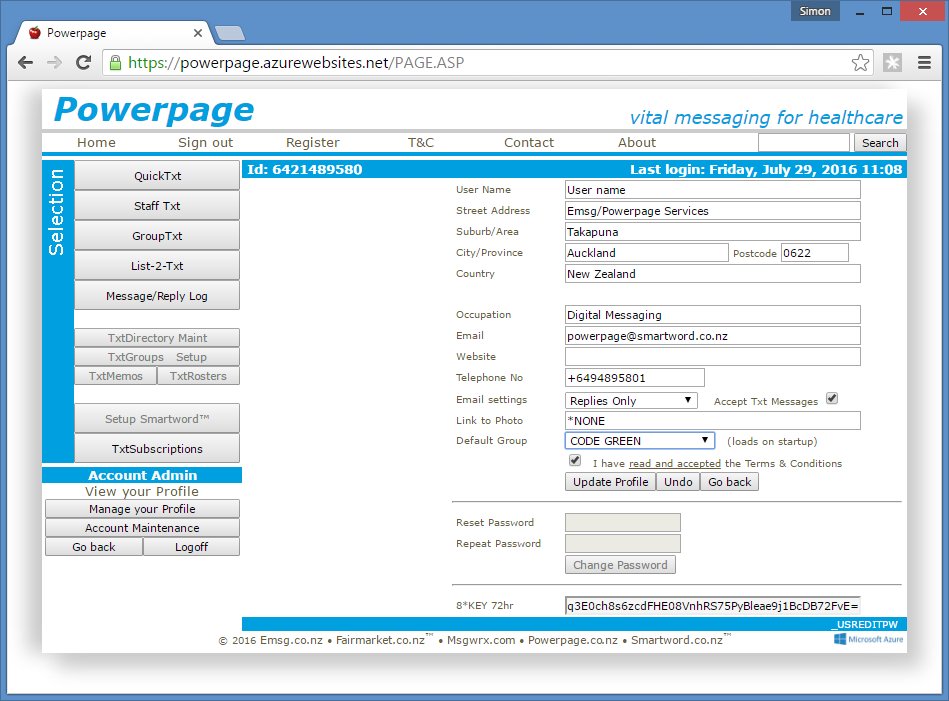Open the Email settings dropdown

pyautogui.click(x=630, y=399)
